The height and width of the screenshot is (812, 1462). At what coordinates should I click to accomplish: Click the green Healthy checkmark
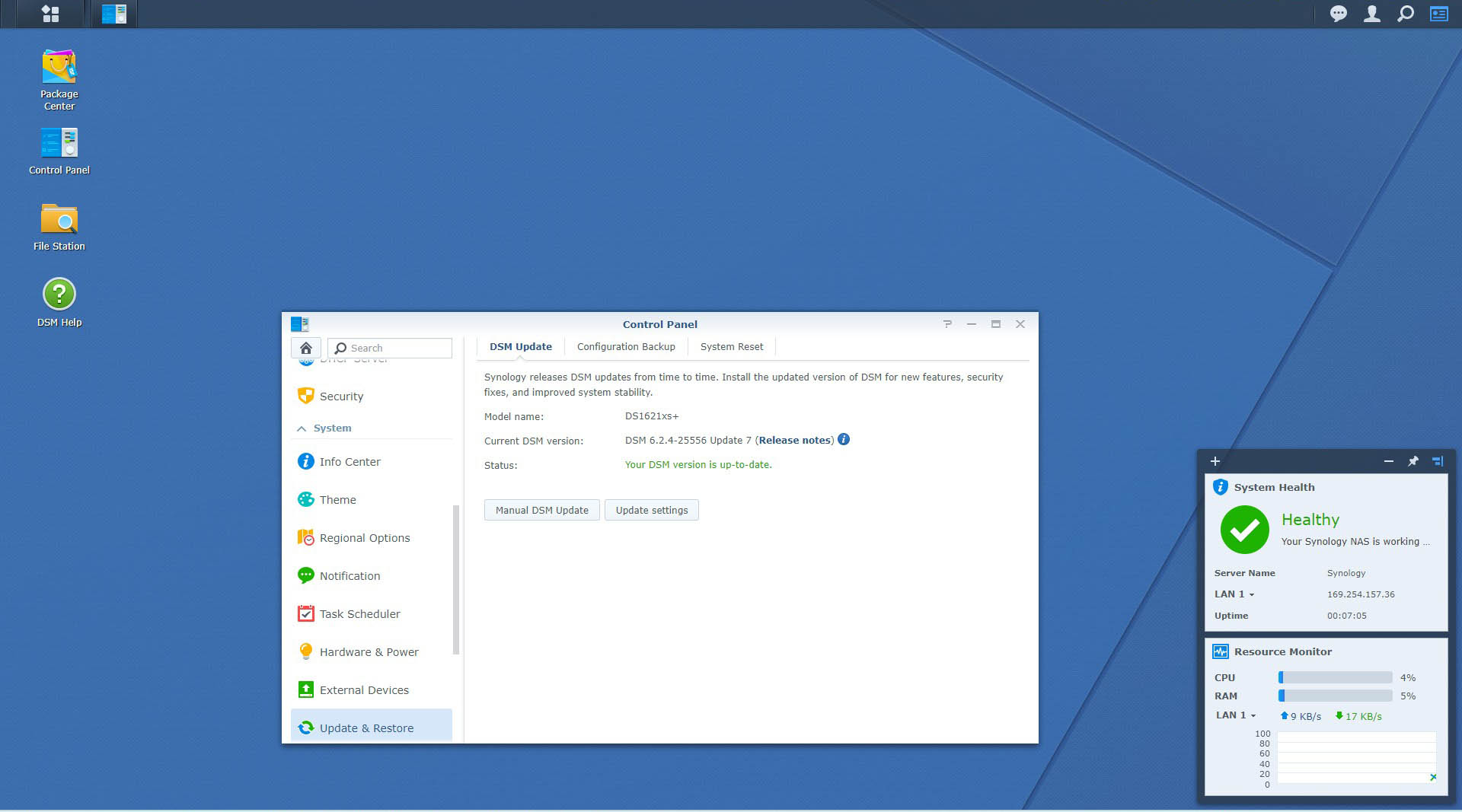point(1244,530)
